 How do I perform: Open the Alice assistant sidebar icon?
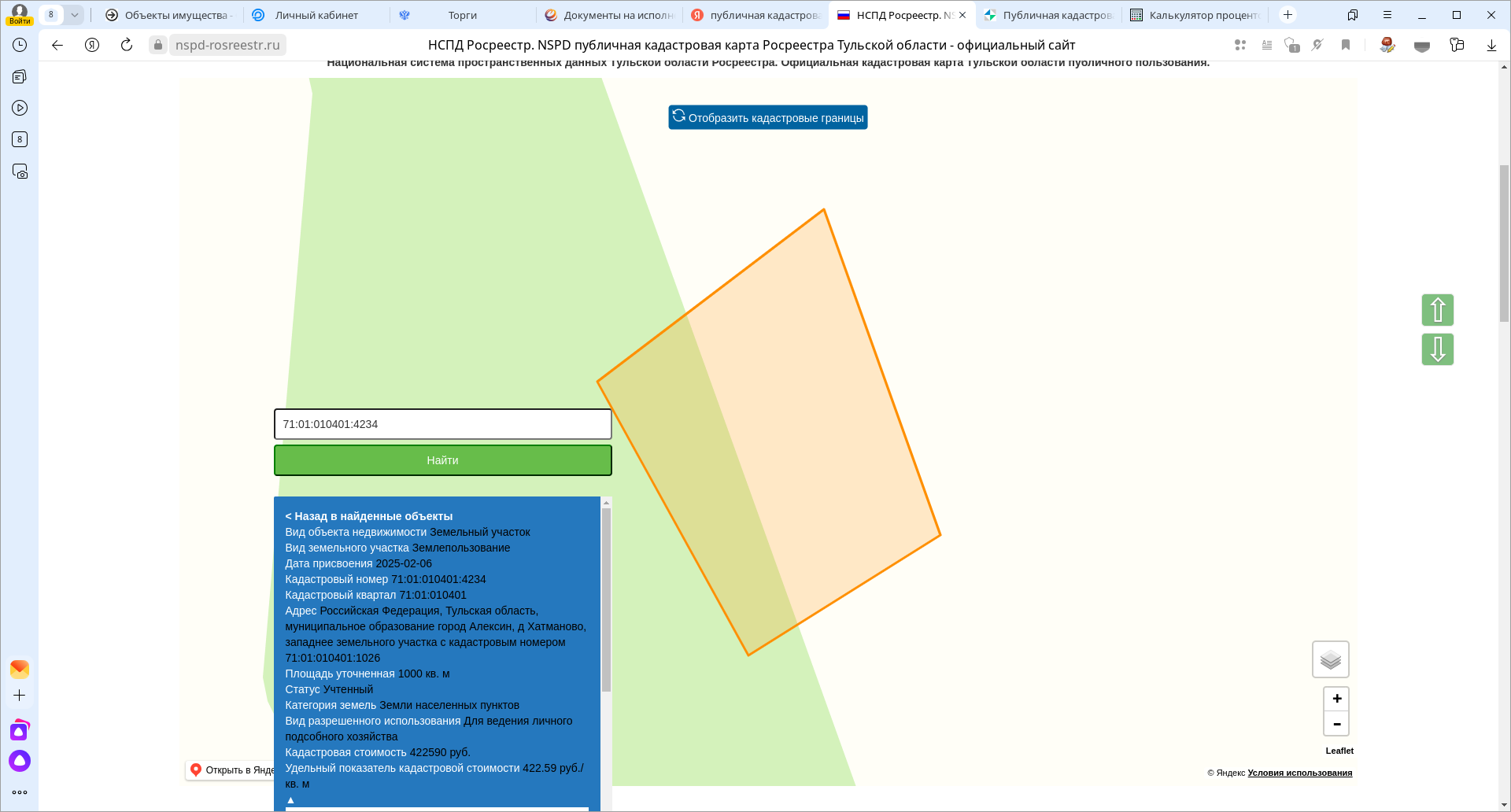click(x=20, y=761)
